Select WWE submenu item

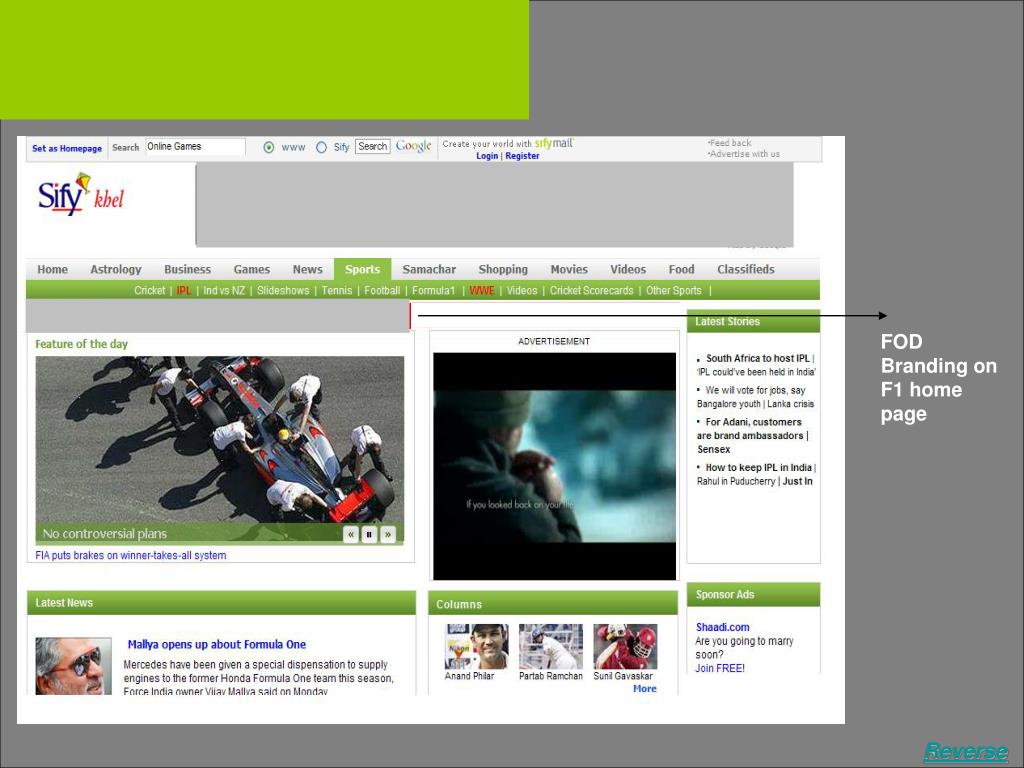pyautogui.click(x=482, y=291)
